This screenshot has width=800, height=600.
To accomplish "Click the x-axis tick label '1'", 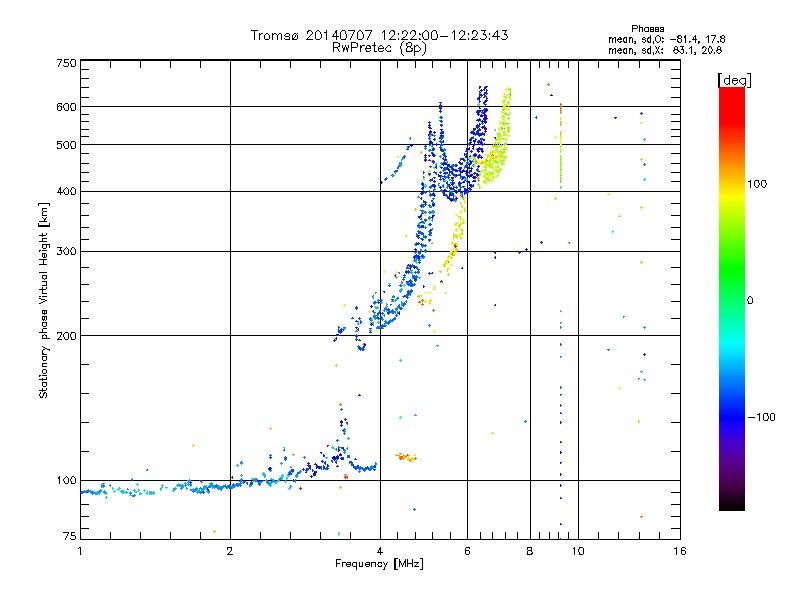I will click(x=80, y=551).
